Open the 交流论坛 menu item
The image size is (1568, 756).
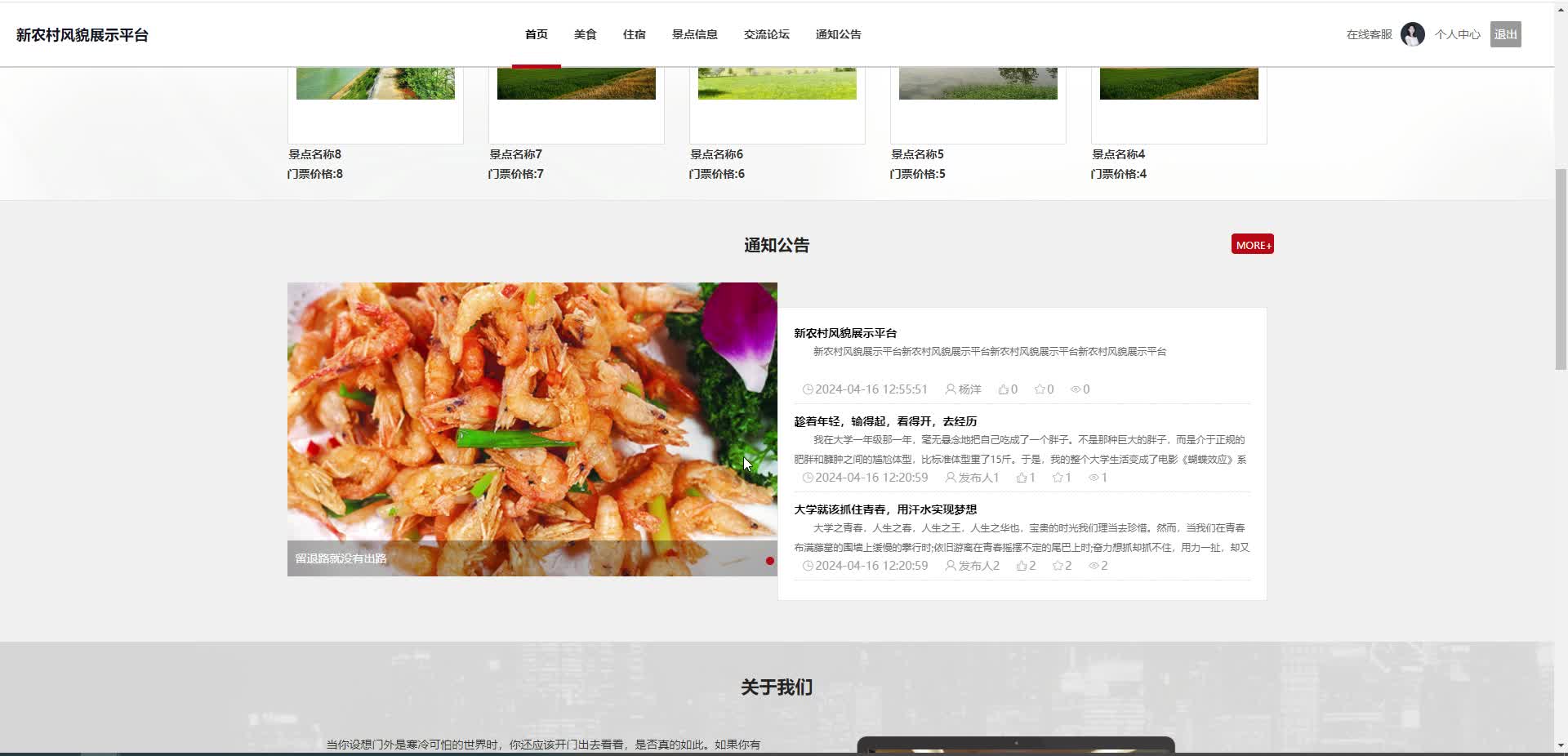point(767,34)
